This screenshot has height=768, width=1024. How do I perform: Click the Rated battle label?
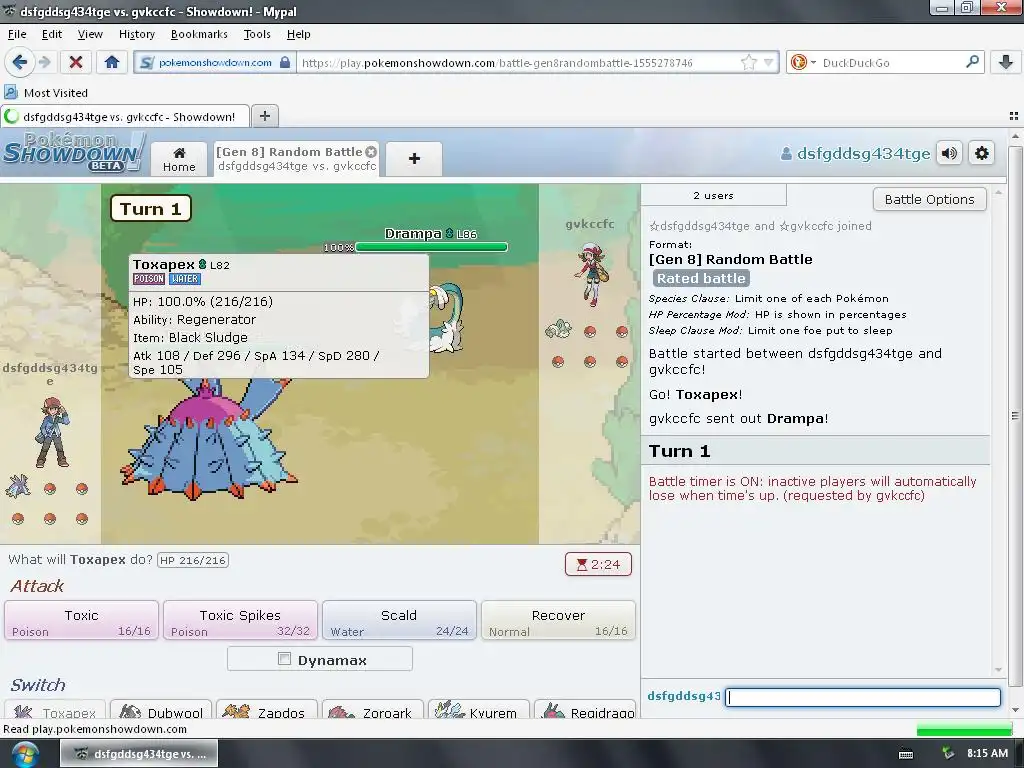tap(701, 278)
